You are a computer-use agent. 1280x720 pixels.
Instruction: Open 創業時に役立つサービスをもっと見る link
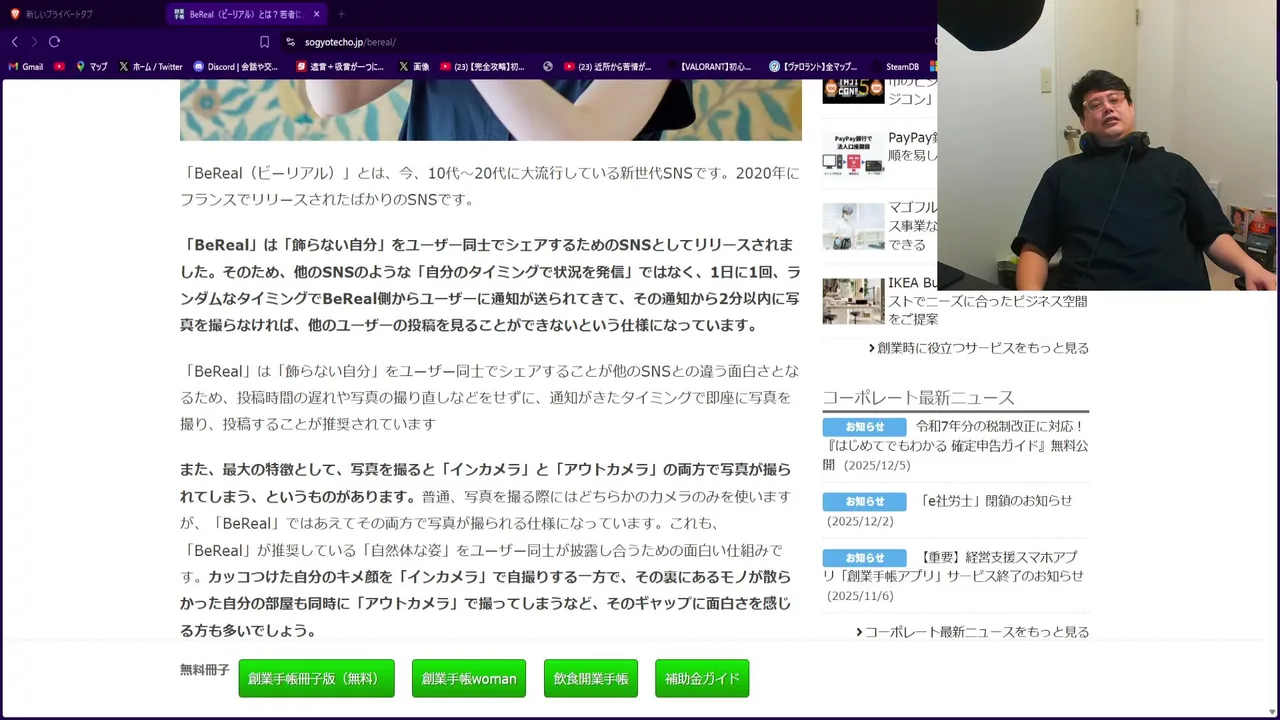tap(979, 348)
